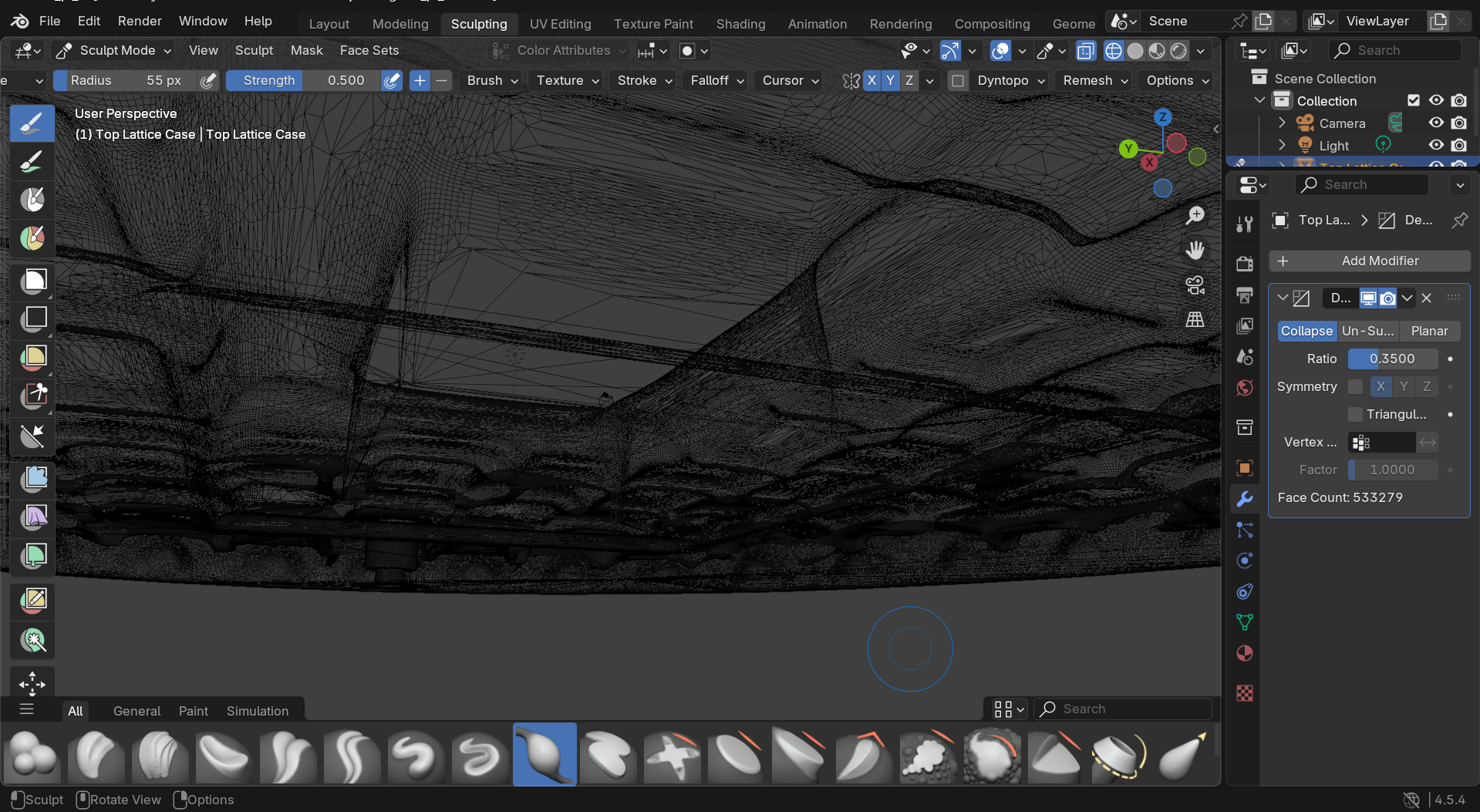1480x812 pixels.
Task: Open the Face Sets menu
Action: coord(369,50)
